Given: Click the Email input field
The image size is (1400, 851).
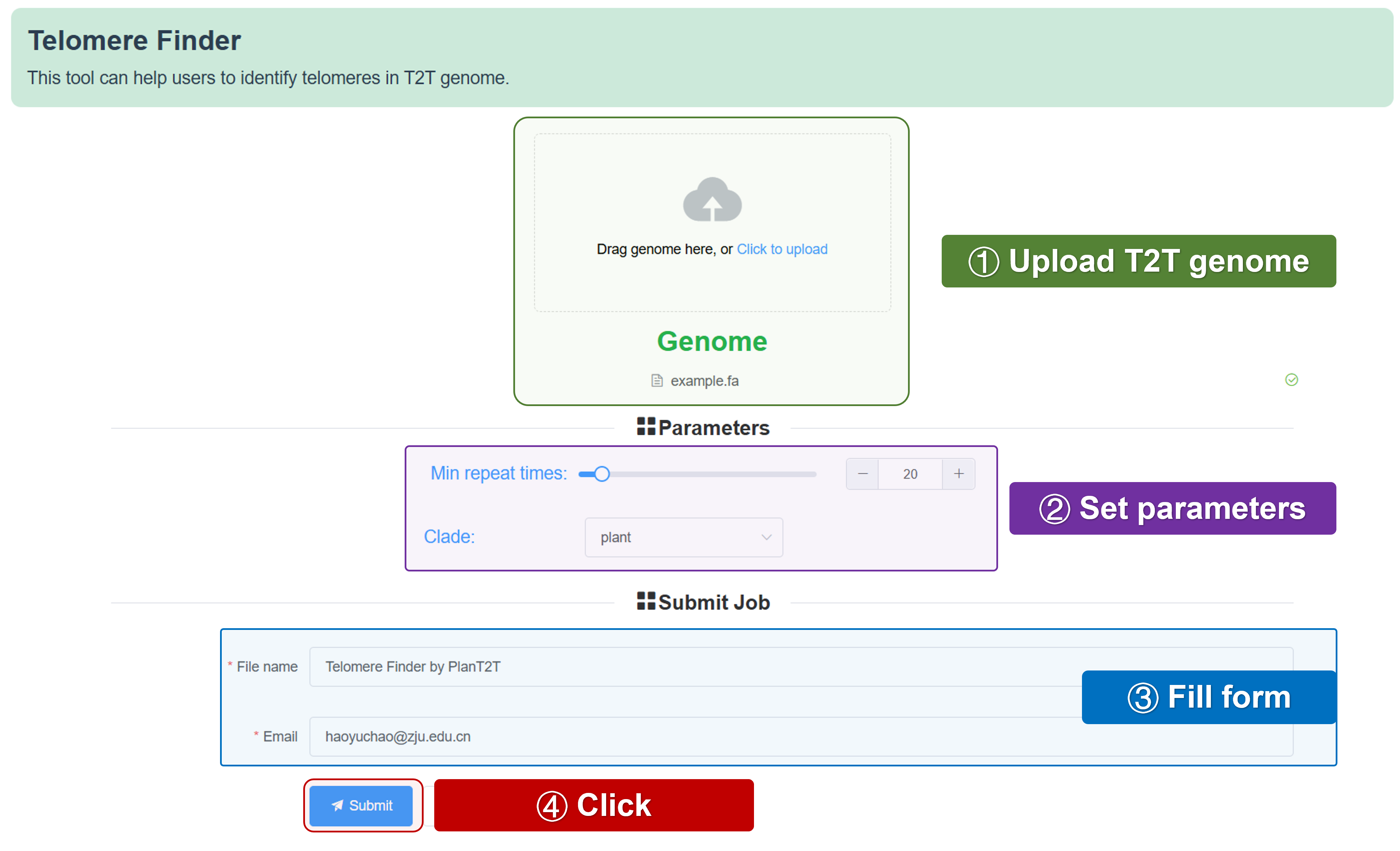Looking at the screenshot, I should point(682,736).
